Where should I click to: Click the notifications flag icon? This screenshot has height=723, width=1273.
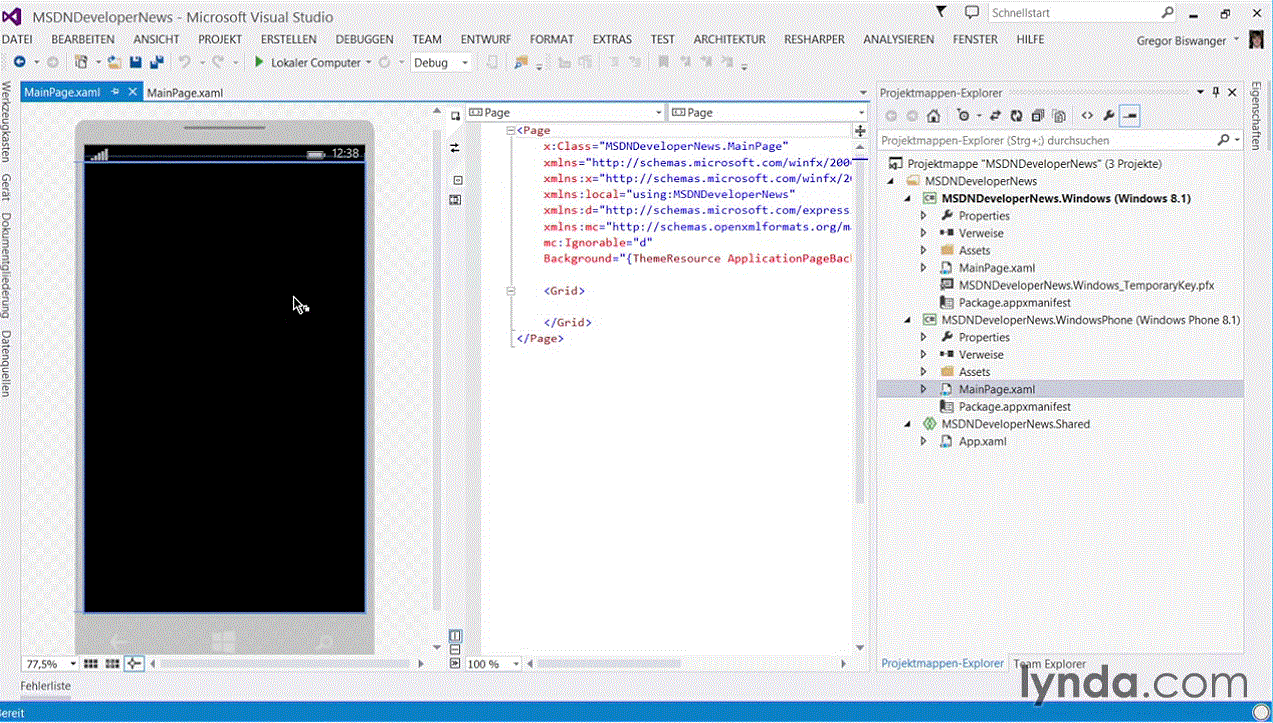(941, 11)
